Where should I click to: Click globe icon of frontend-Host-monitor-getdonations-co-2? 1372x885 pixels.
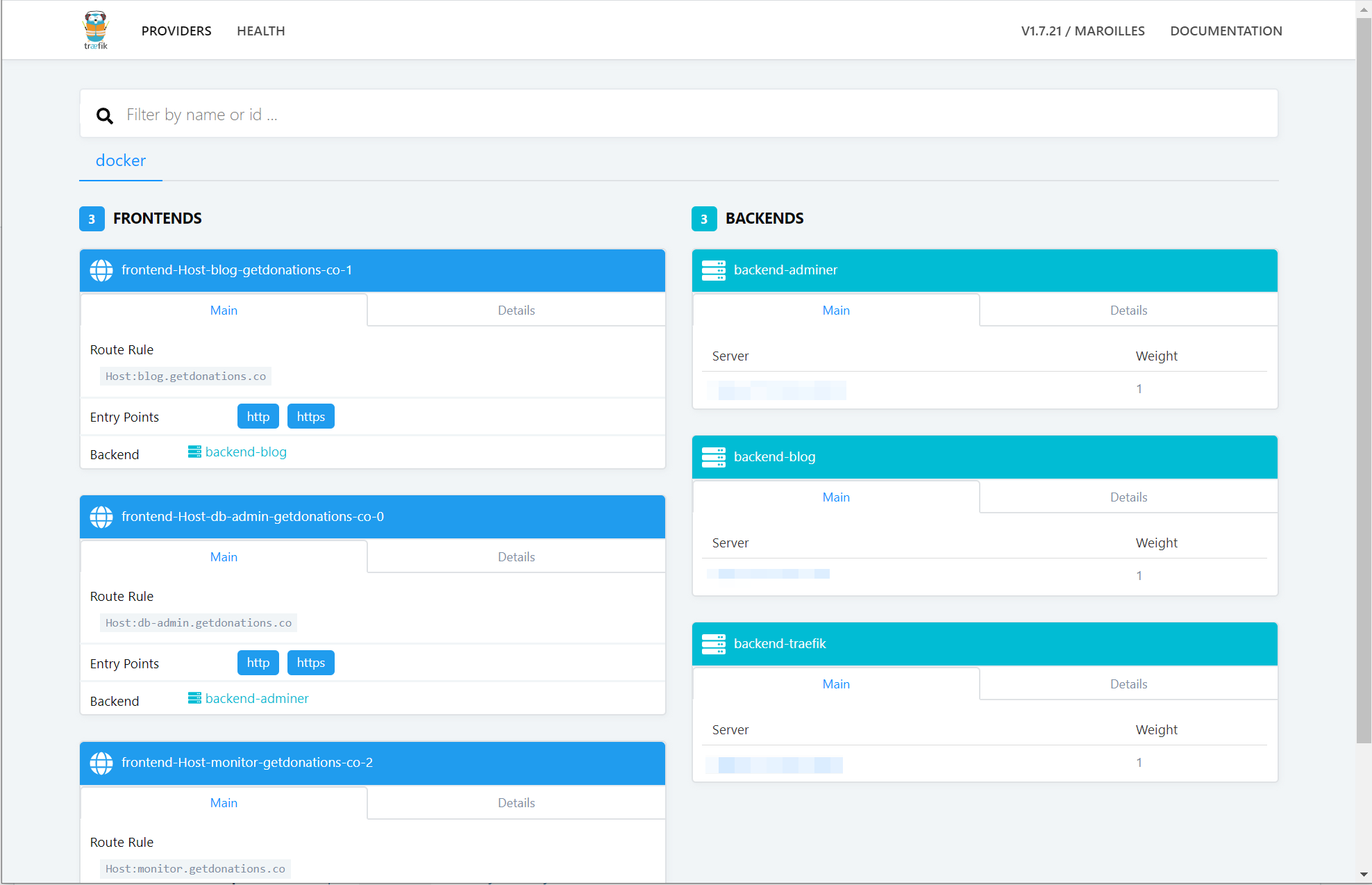pyautogui.click(x=101, y=763)
